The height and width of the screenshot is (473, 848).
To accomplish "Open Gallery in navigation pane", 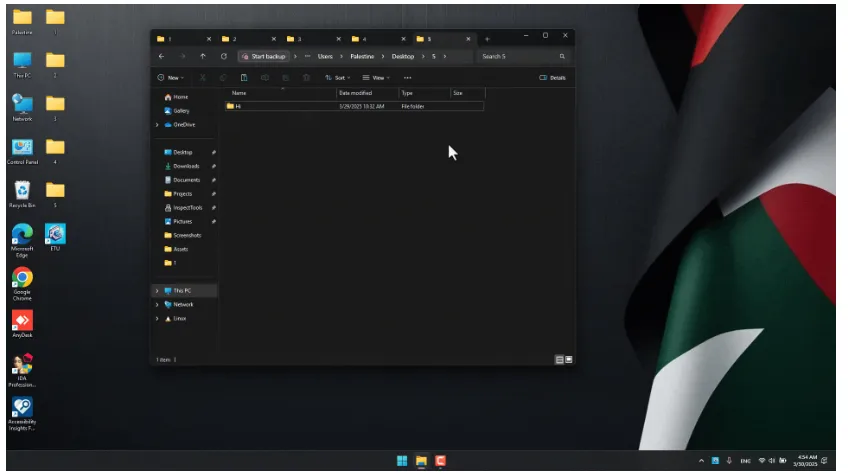I will 177,111.
